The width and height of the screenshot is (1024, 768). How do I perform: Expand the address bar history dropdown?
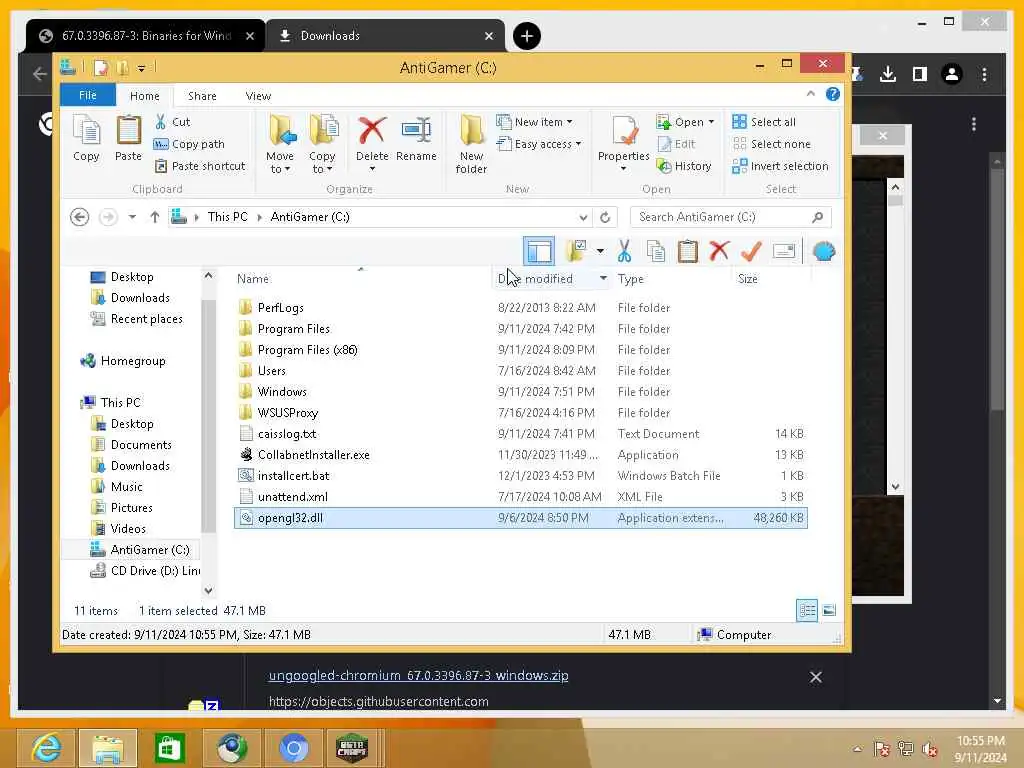[583, 217]
